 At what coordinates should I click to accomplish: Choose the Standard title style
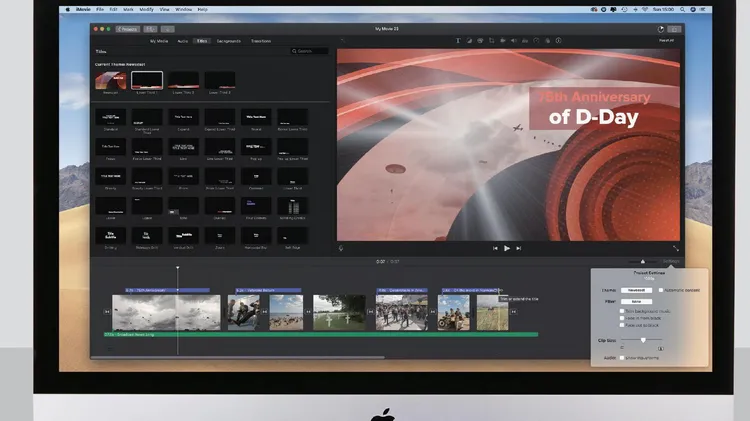[110, 117]
